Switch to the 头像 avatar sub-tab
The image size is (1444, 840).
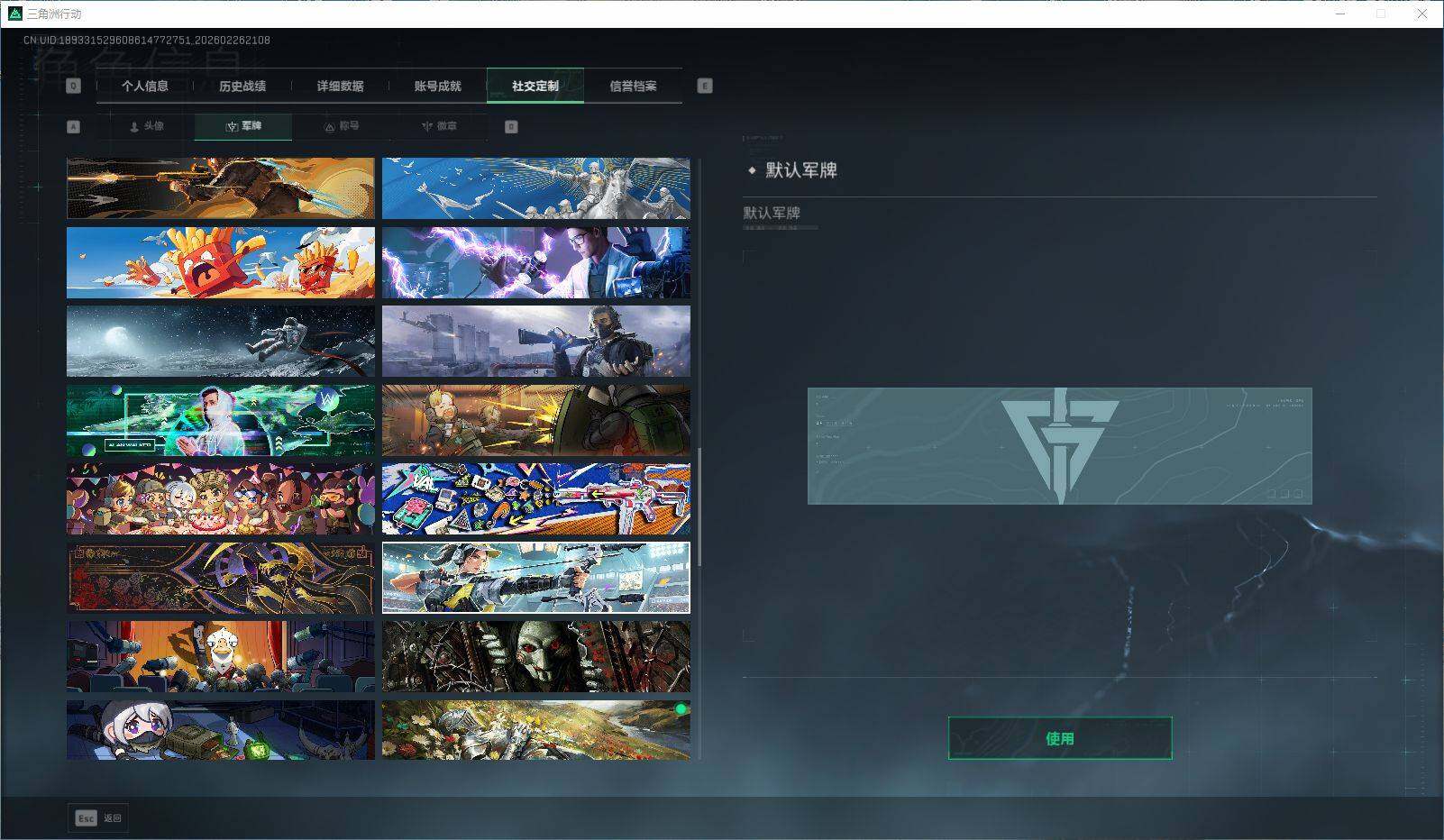(x=146, y=126)
